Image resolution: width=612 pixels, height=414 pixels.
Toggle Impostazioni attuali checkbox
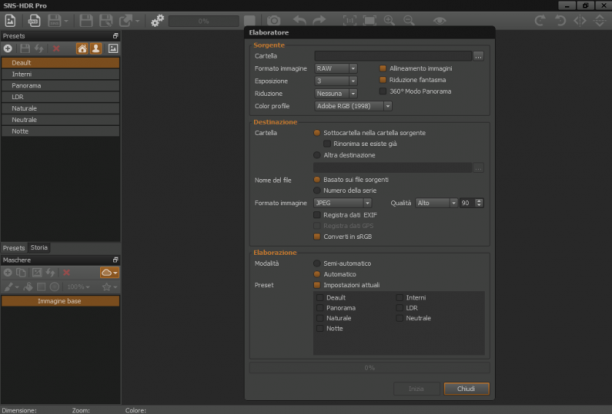[317, 285]
